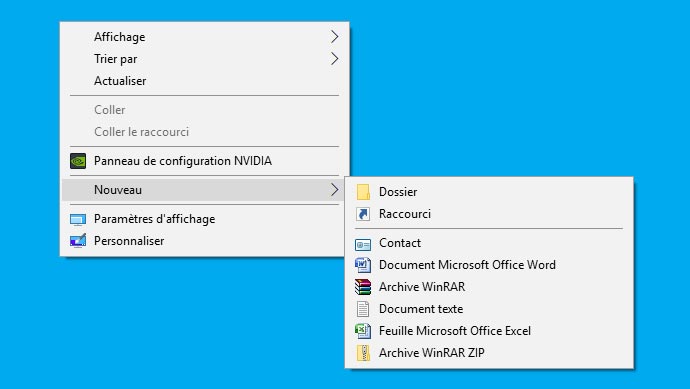Open the Affichage menu entry
Viewport: 690px width, 389px height.
pyautogui.click(x=205, y=37)
